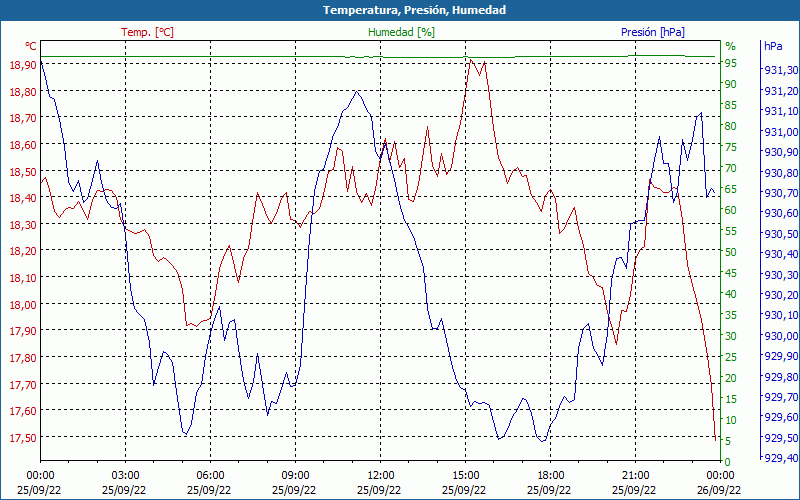800x500 pixels.
Task: Click the 15:00 time axis label
Action: (x=465, y=476)
